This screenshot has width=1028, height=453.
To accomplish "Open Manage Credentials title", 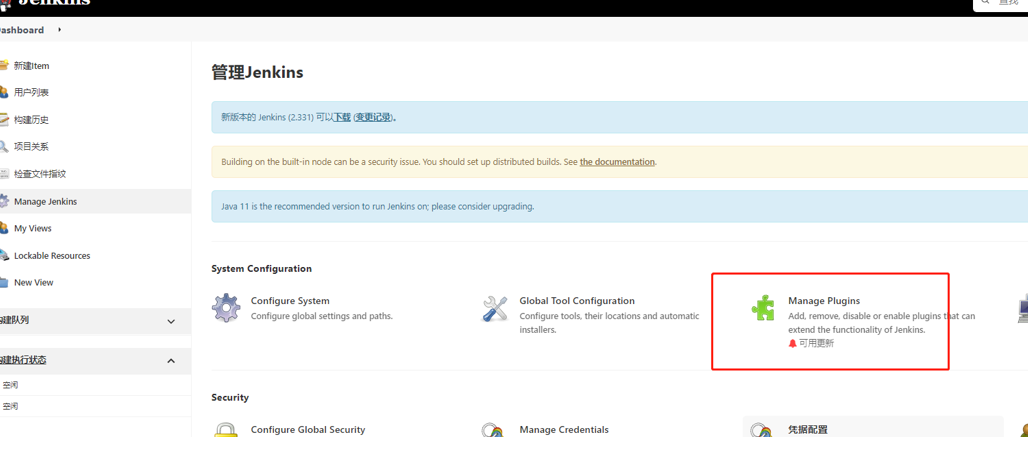I will (564, 430).
